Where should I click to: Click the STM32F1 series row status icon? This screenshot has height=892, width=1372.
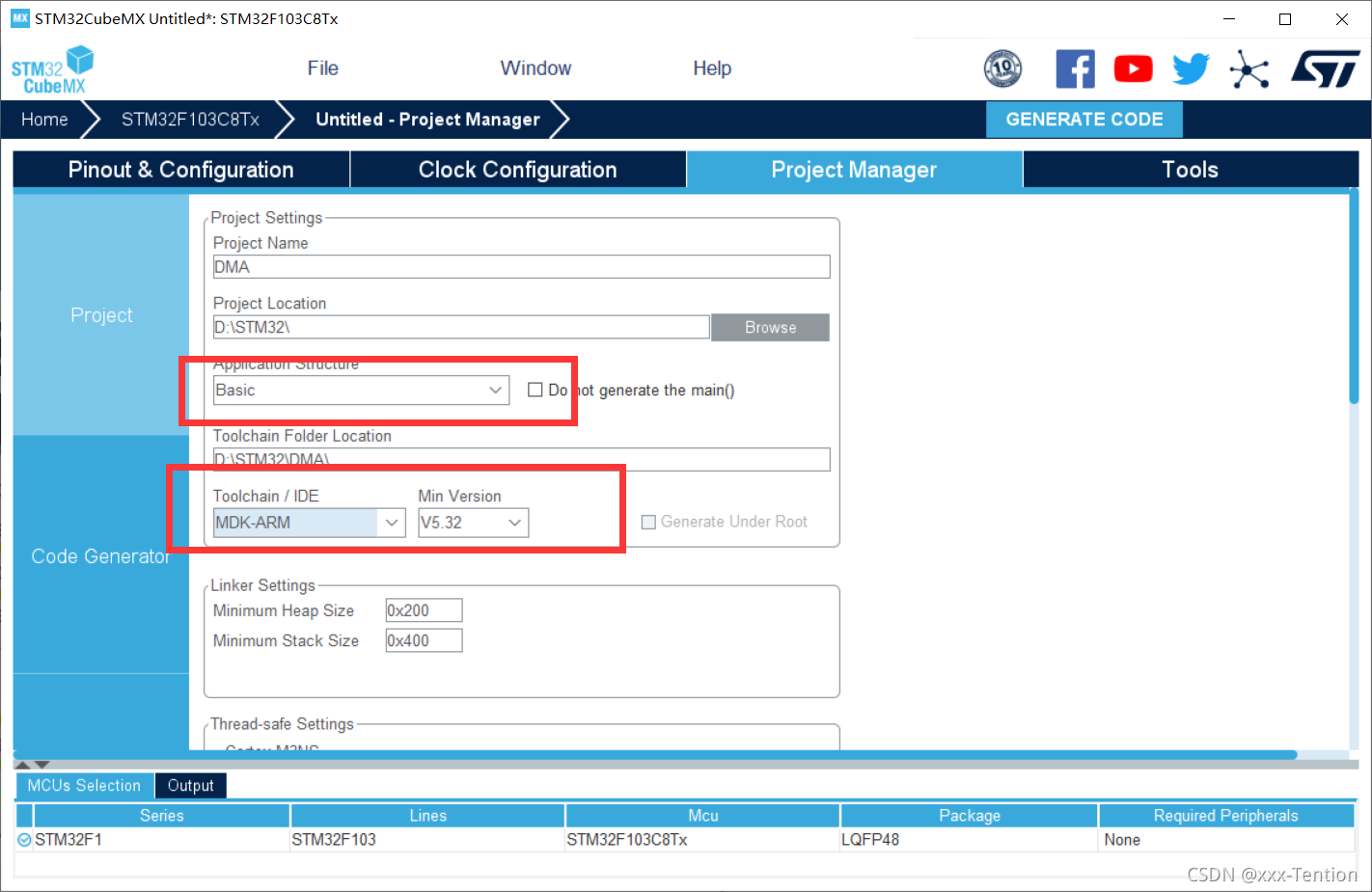tap(24, 840)
